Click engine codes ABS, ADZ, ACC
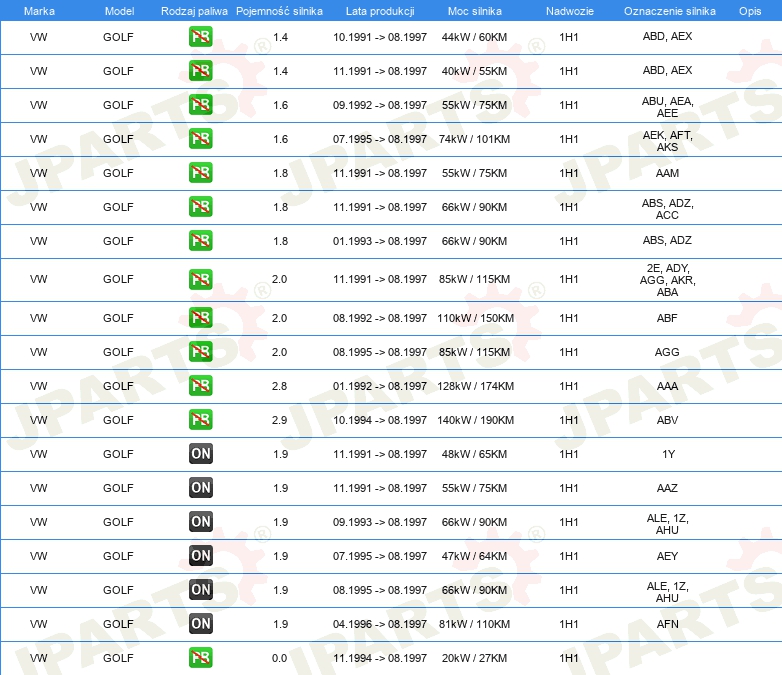The height and width of the screenshot is (675, 782). point(667,209)
